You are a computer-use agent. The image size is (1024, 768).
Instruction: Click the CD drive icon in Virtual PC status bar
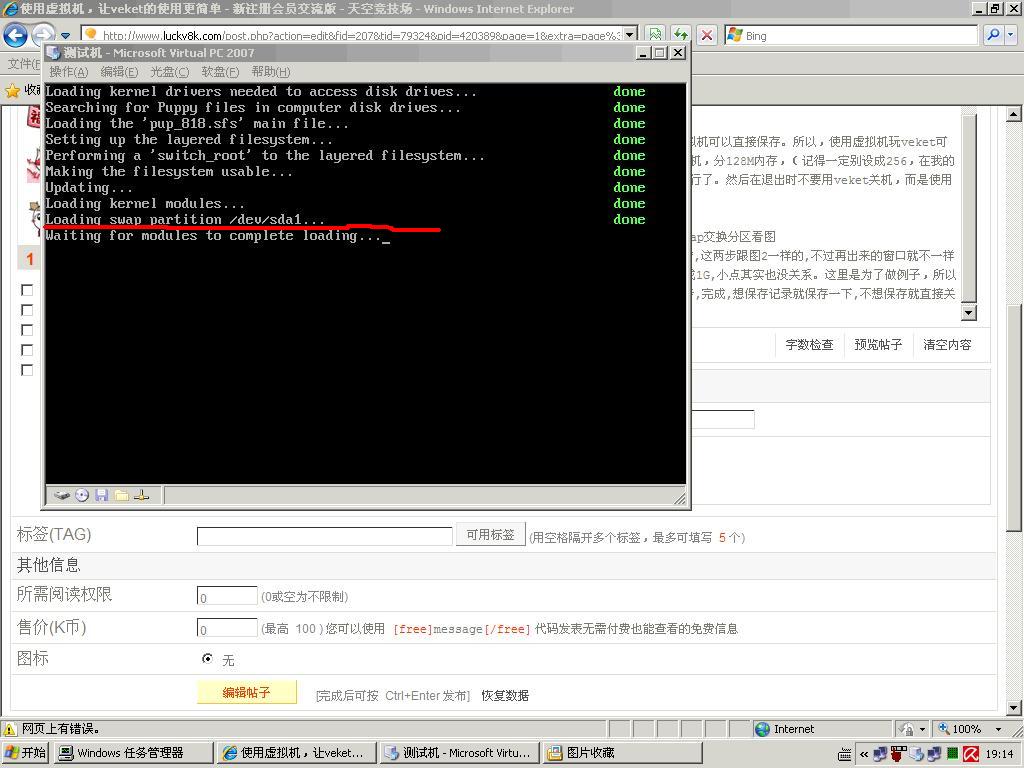pos(82,496)
